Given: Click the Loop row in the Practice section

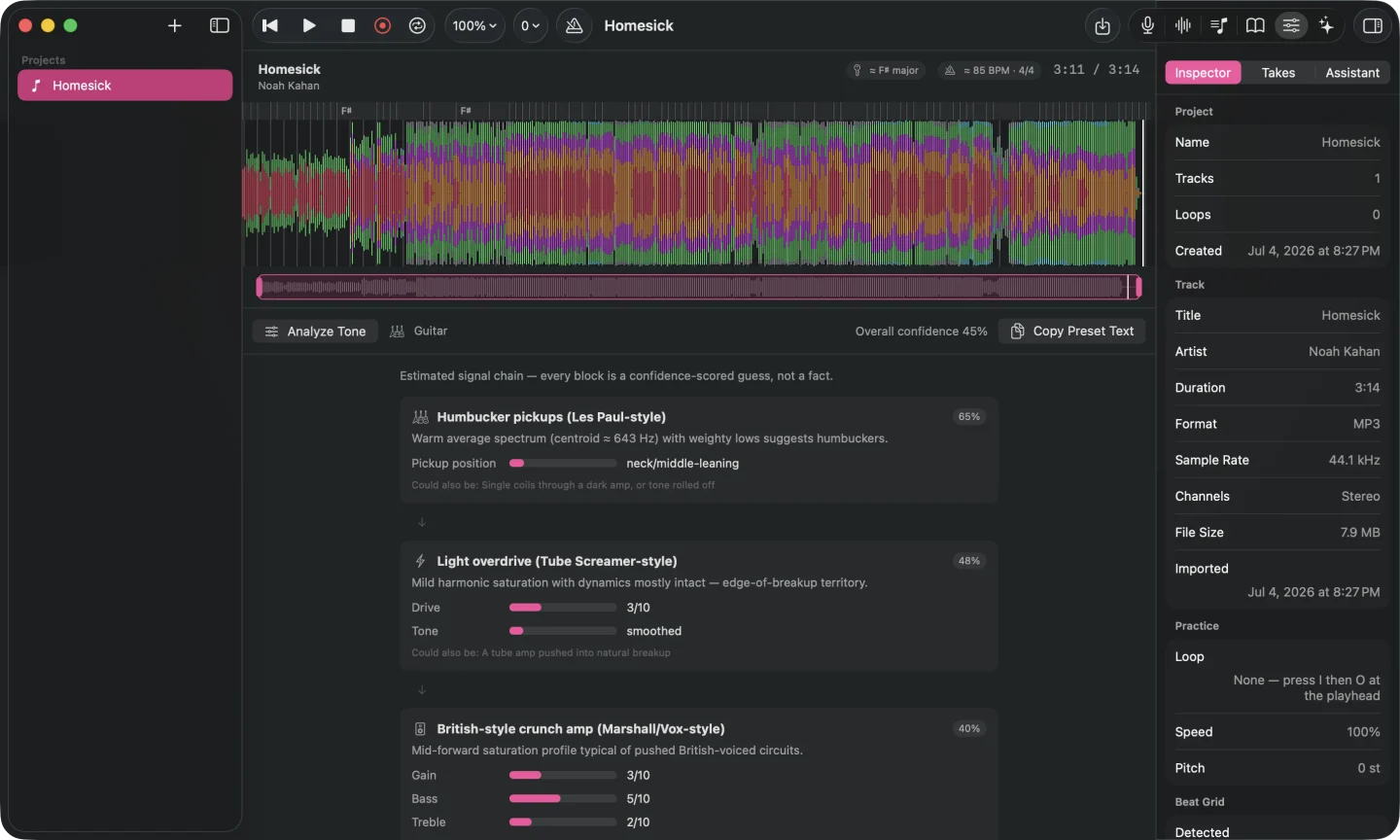Looking at the screenshot, I should pos(1277,677).
